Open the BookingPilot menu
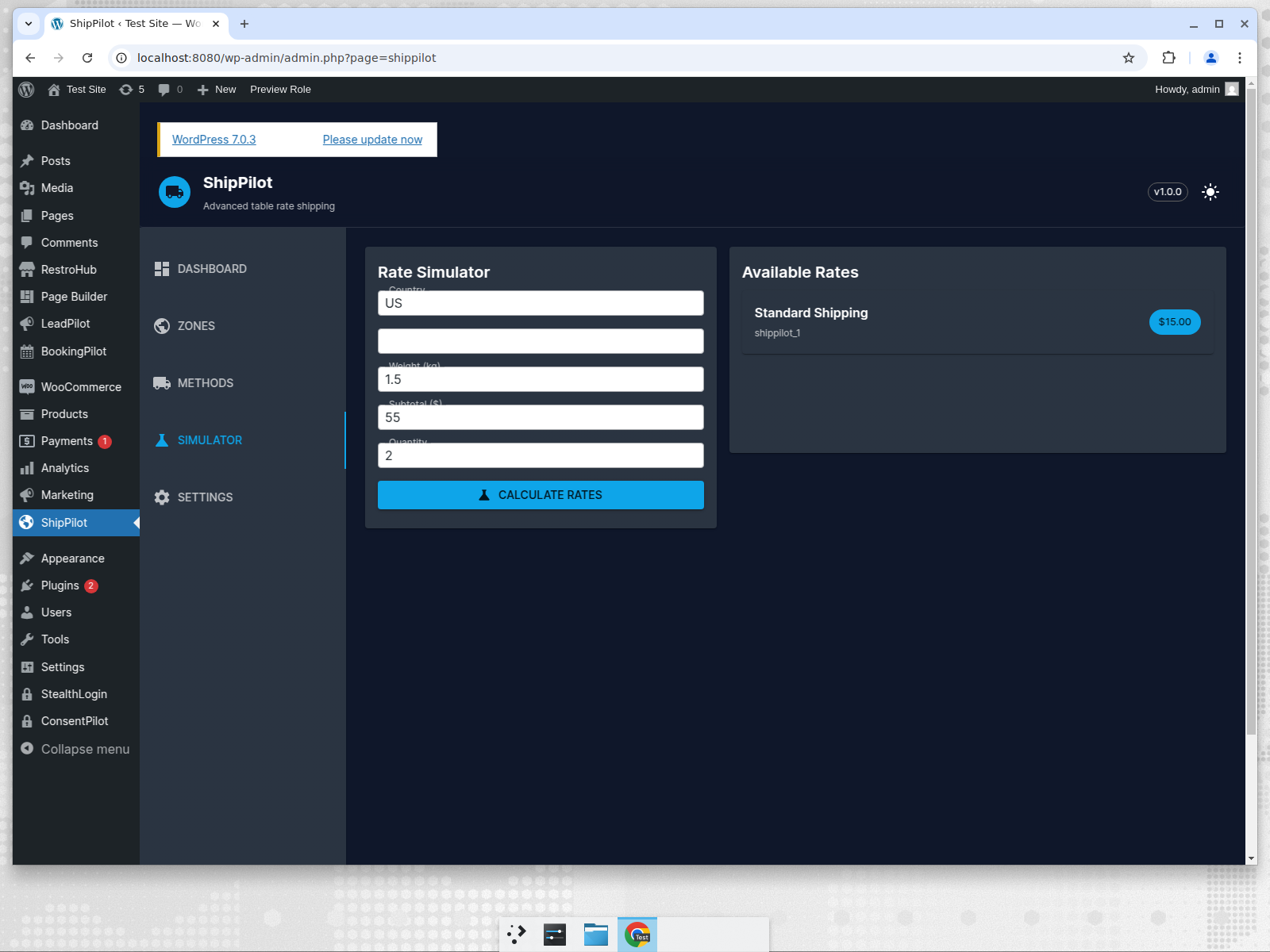 pos(76,351)
